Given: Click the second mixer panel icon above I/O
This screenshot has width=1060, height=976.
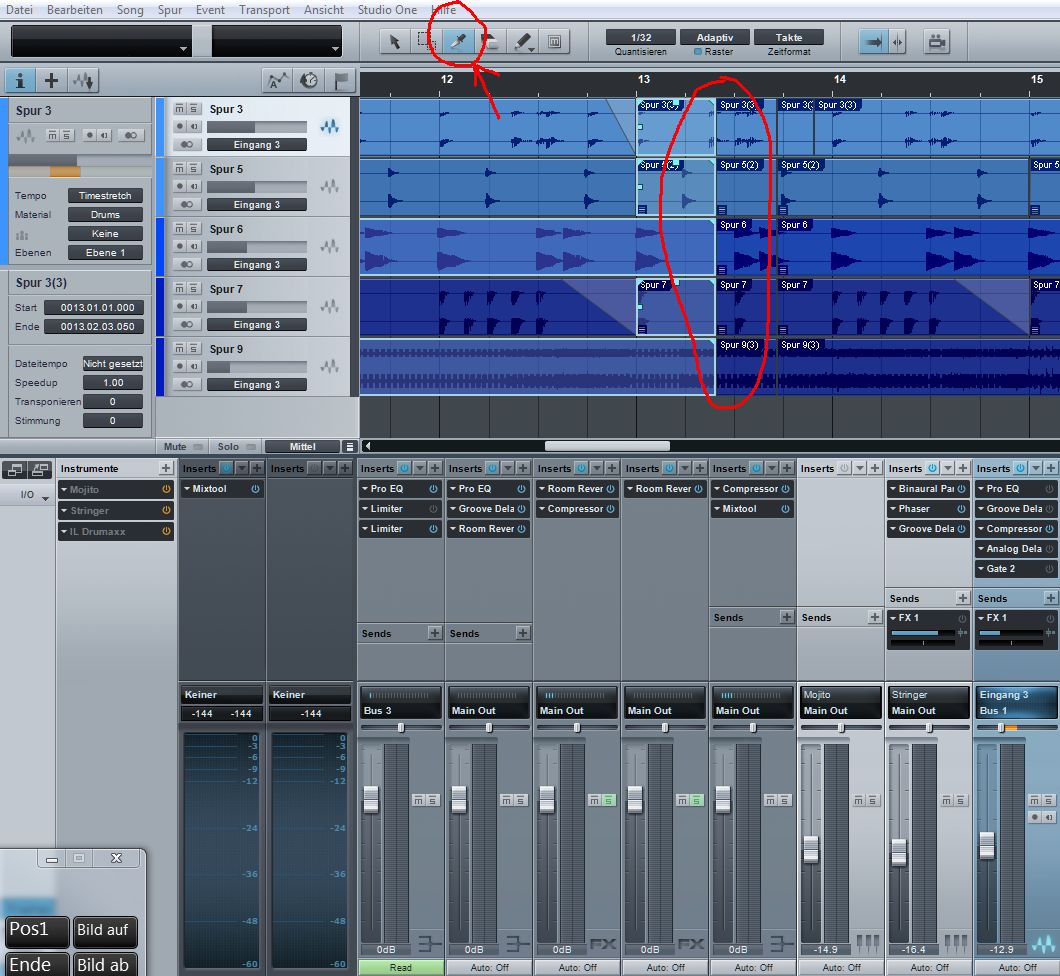Looking at the screenshot, I should click(40, 468).
